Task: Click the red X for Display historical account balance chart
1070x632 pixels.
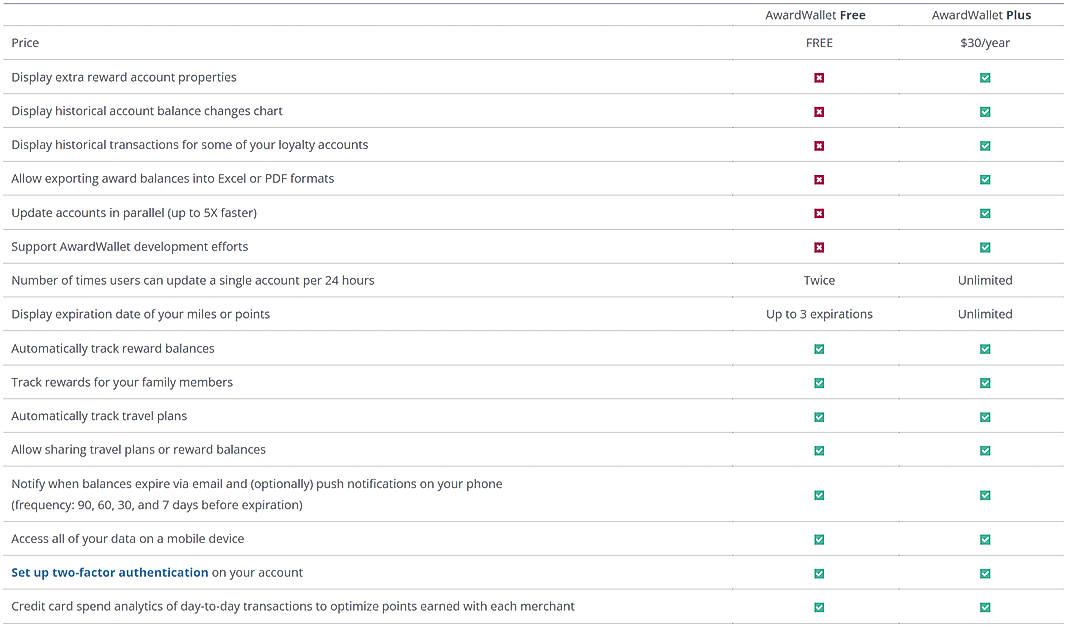Action: point(819,111)
